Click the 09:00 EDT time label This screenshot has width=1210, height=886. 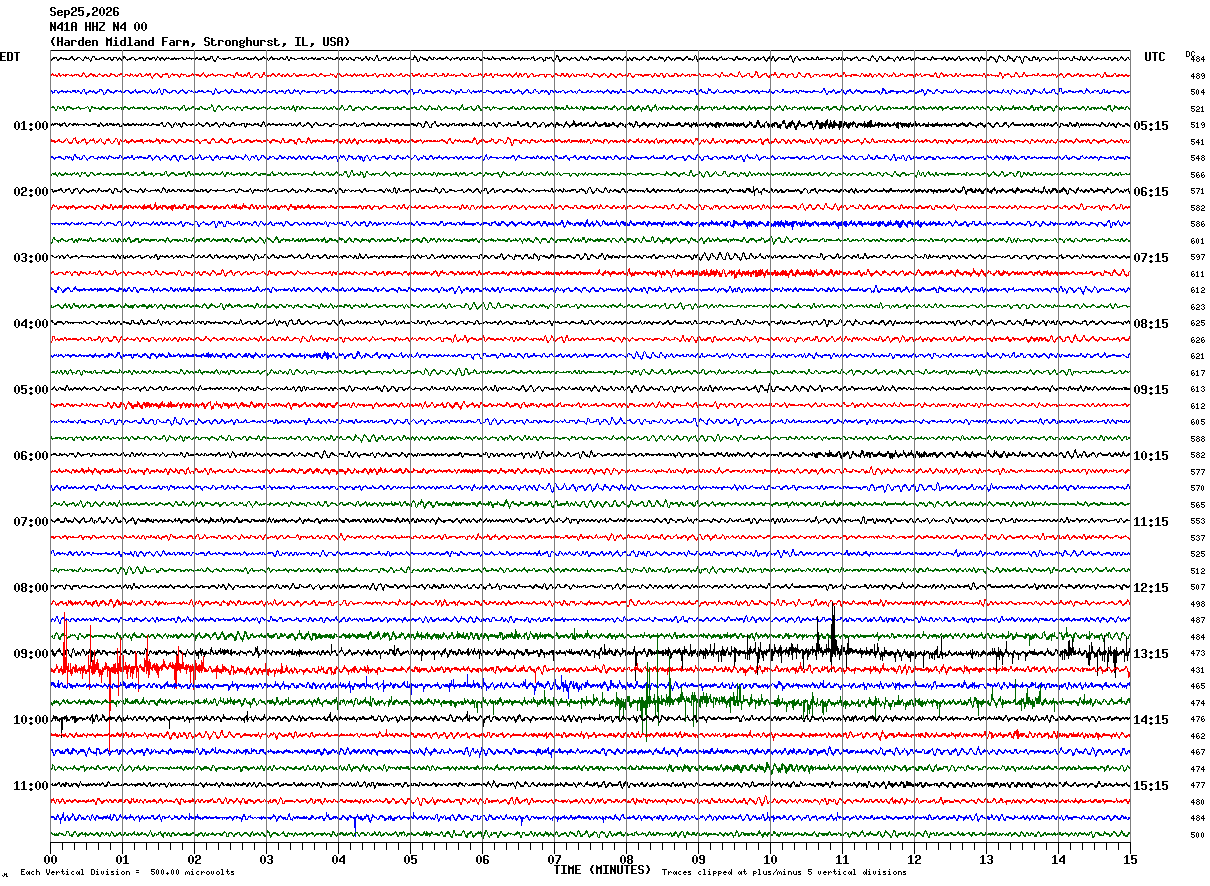(x=31, y=653)
